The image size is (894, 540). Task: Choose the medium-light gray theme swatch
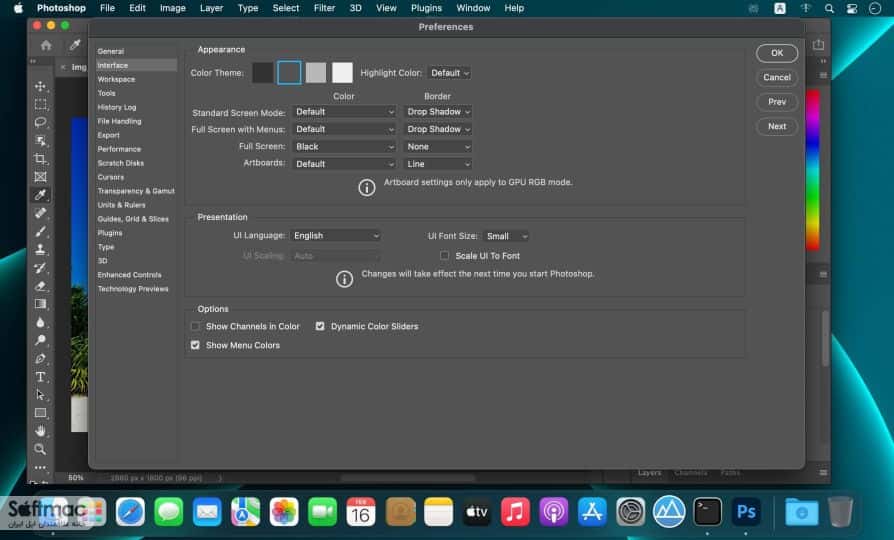click(x=316, y=73)
